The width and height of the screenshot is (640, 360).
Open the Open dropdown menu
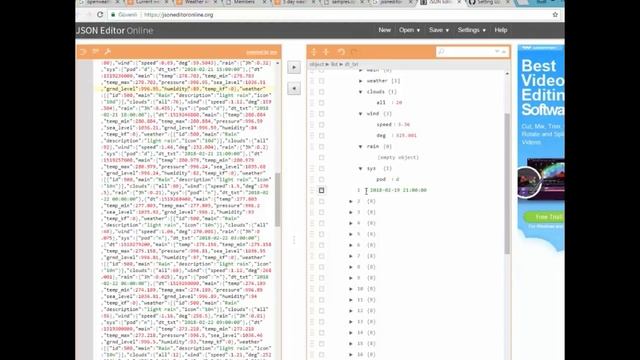pos(409,30)
